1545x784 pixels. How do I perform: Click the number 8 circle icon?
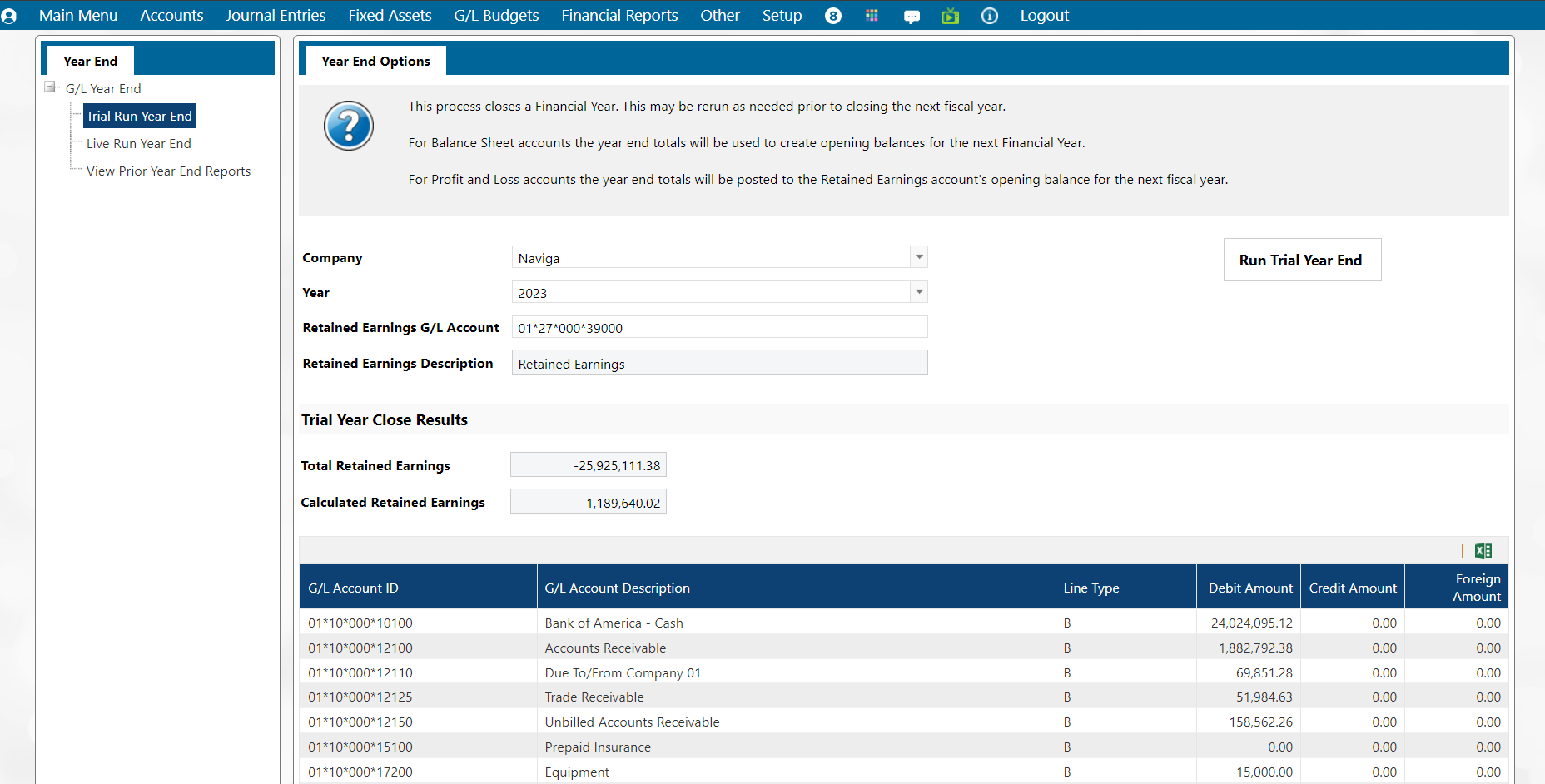click(x=832, y=16)
